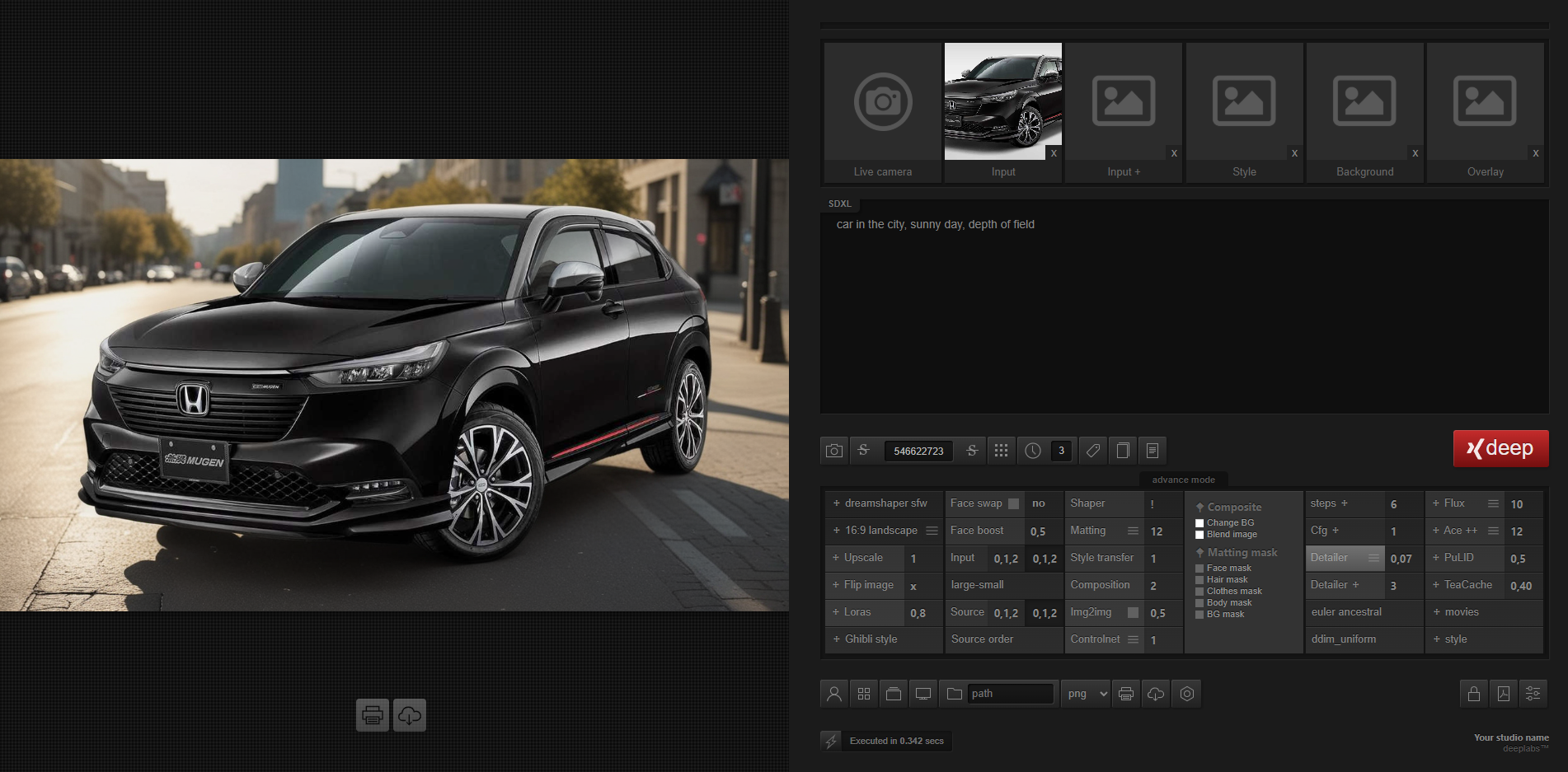Open the four-squares gallery icon
The width and height of the screenshot is (1568, 772).
pos(864,694)
